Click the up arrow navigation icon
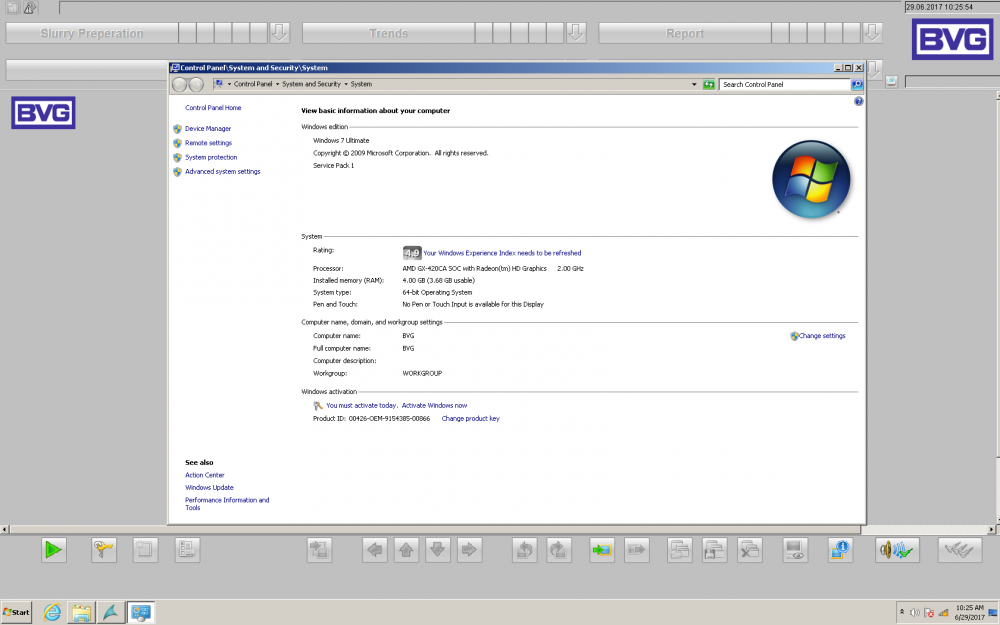This screenshot has width=1000, height=625. coord(406,550)
